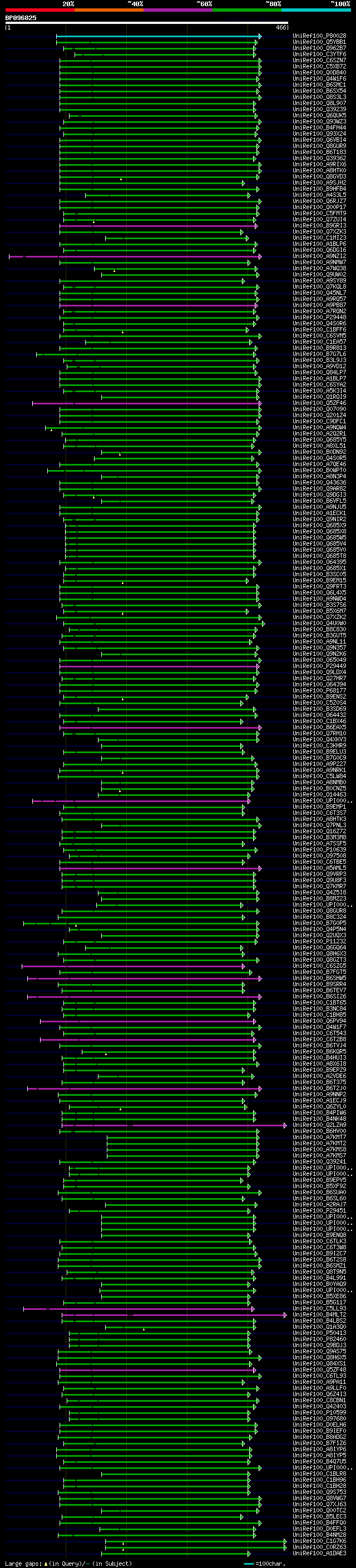Open hit UniRef100_Q8L907
Viewport: 356px width, 1568px height.
pos(319,103)
